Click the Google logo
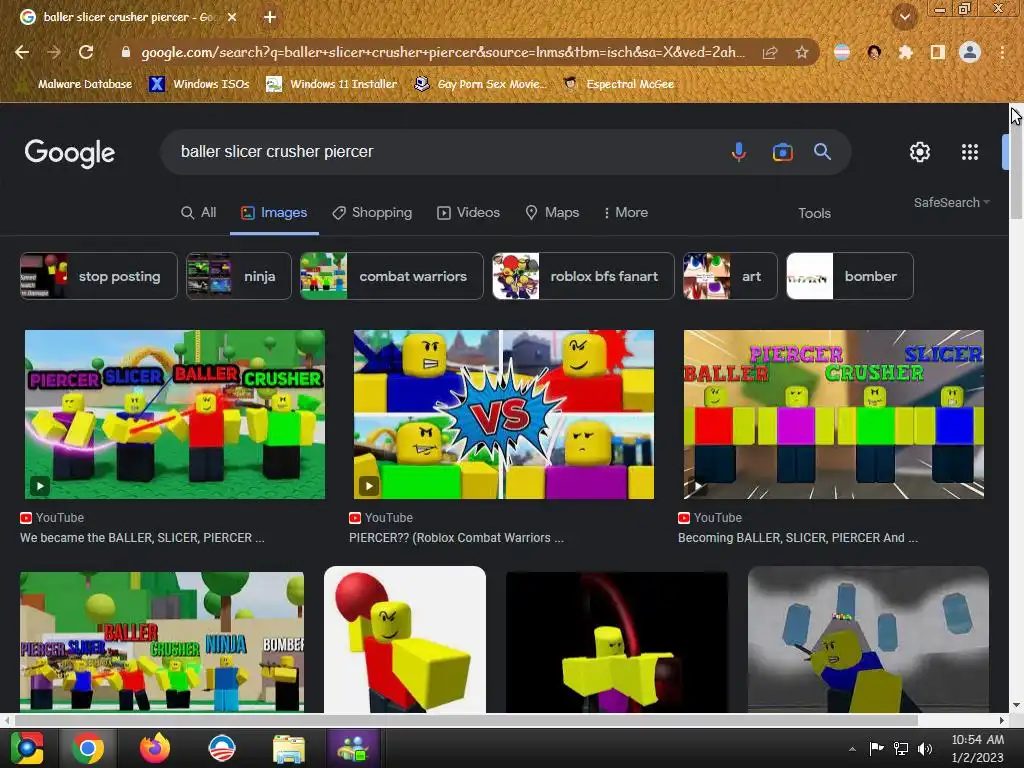1024x768 pixels. click(69, 153)
